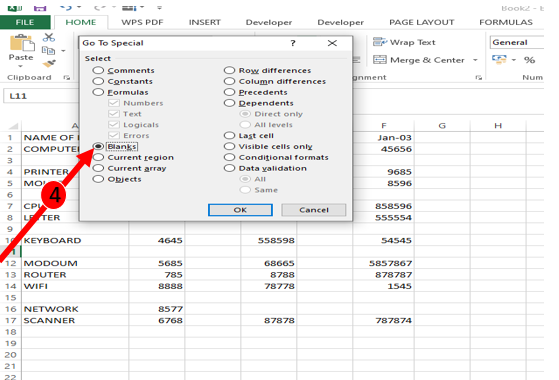This screenshot has width=559, height=380.
Task: Click the cell containing 787874
Action: click(383, 320)
